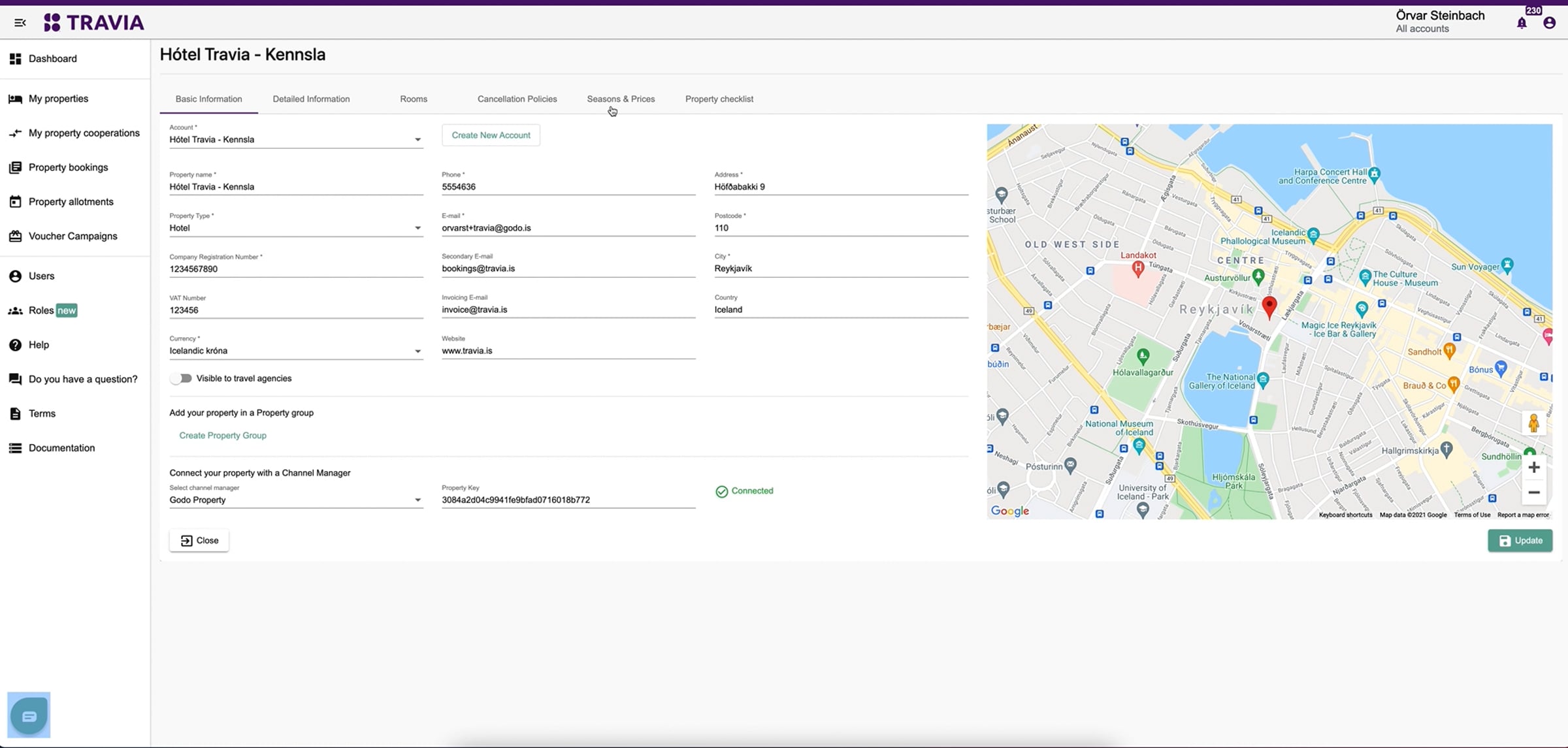Image resolution: width=1568 pixels, height=748 pixels.
Task: Open the Currency dropdown
Action: click(296, 351)
